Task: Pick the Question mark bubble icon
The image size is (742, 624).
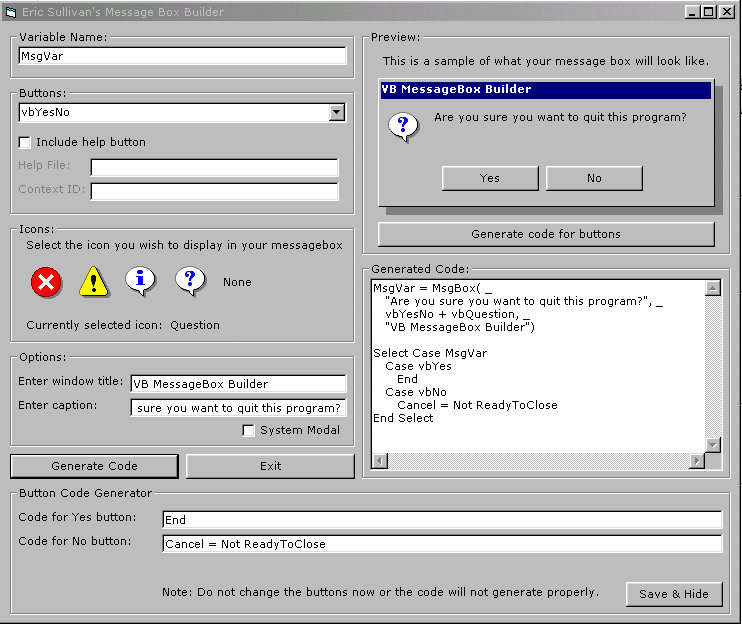Action: coord(190,281)
